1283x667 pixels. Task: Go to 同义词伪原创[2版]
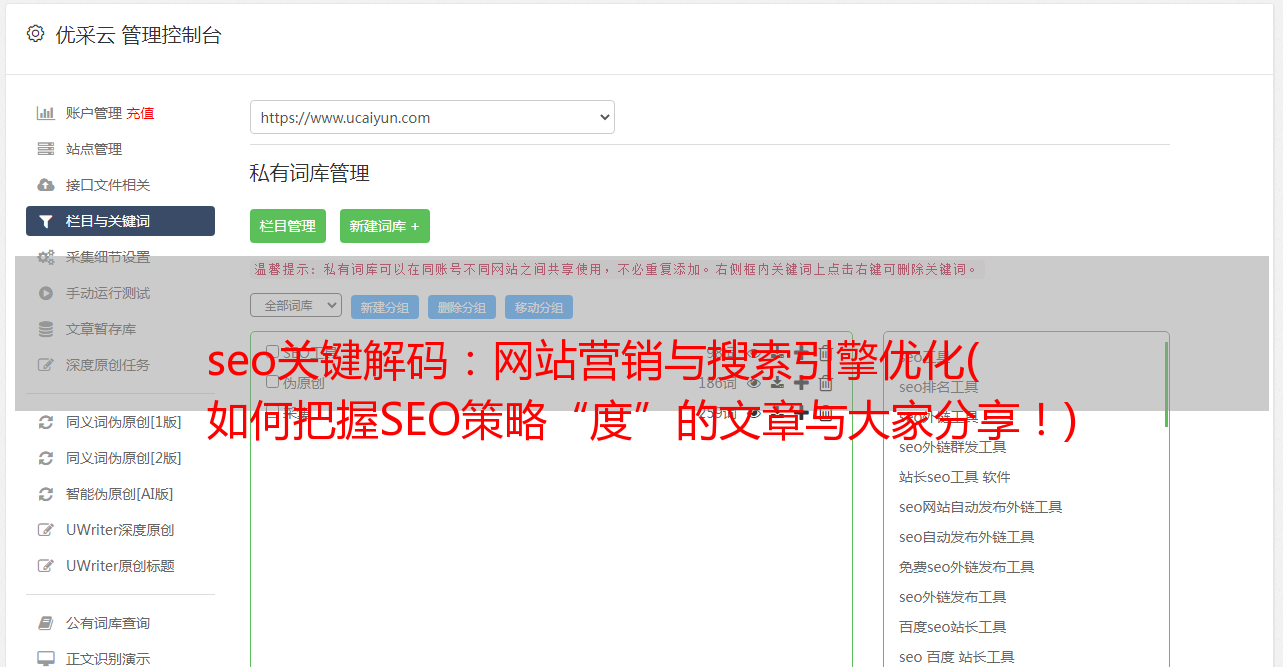click(124, 458)
